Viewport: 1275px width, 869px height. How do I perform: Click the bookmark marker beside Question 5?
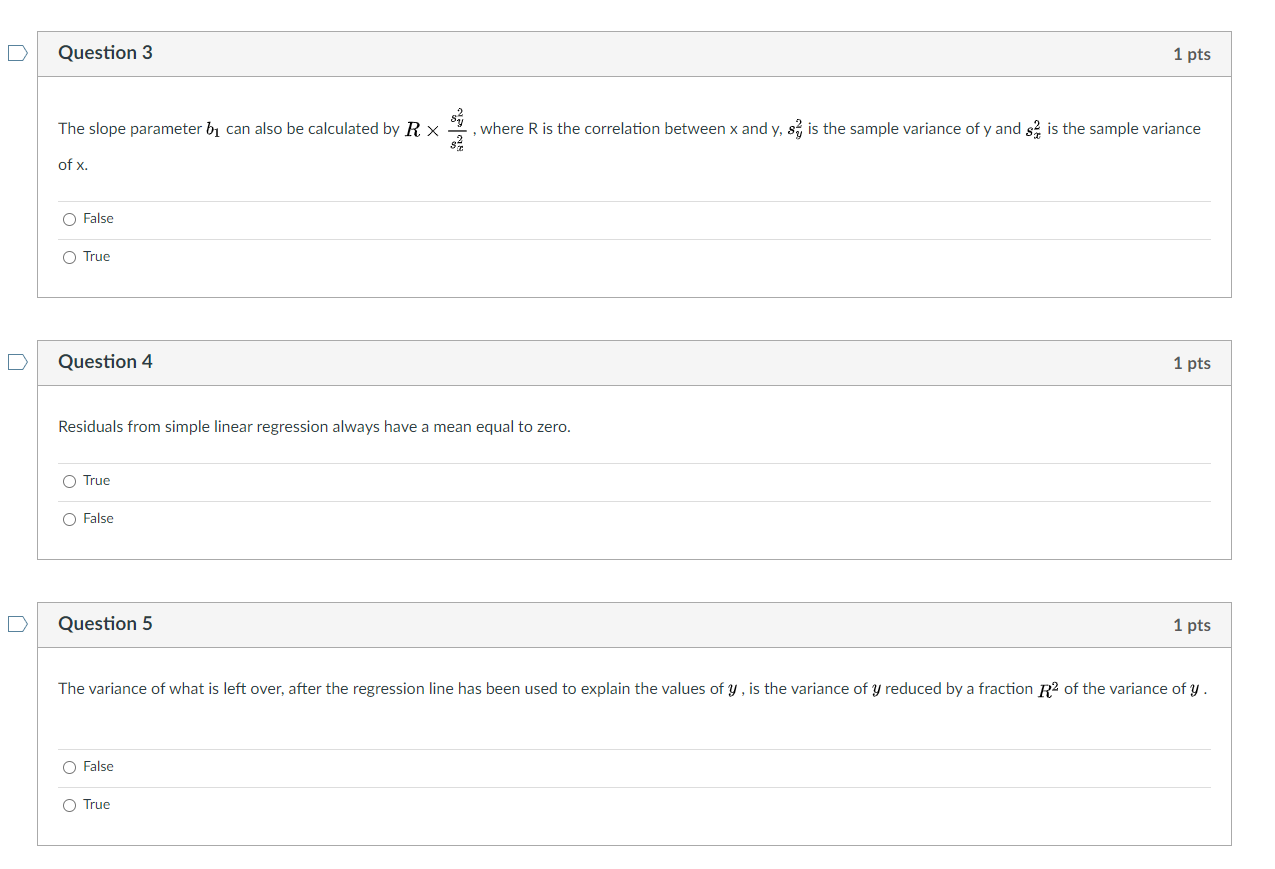(x=16, y=624)
